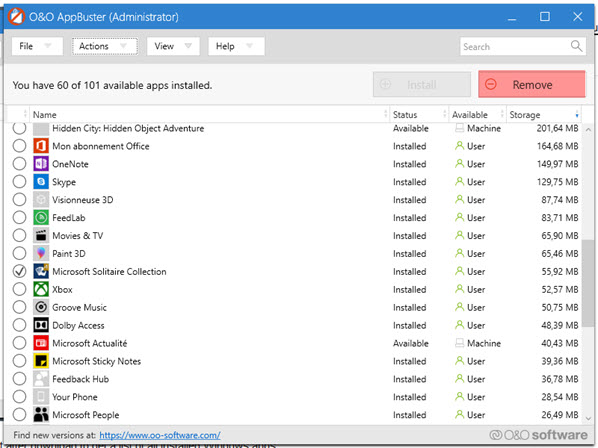598x448 pixels.
Task: Click the Microsoft Solitaire Collection icon
Action: coord(41,271)
